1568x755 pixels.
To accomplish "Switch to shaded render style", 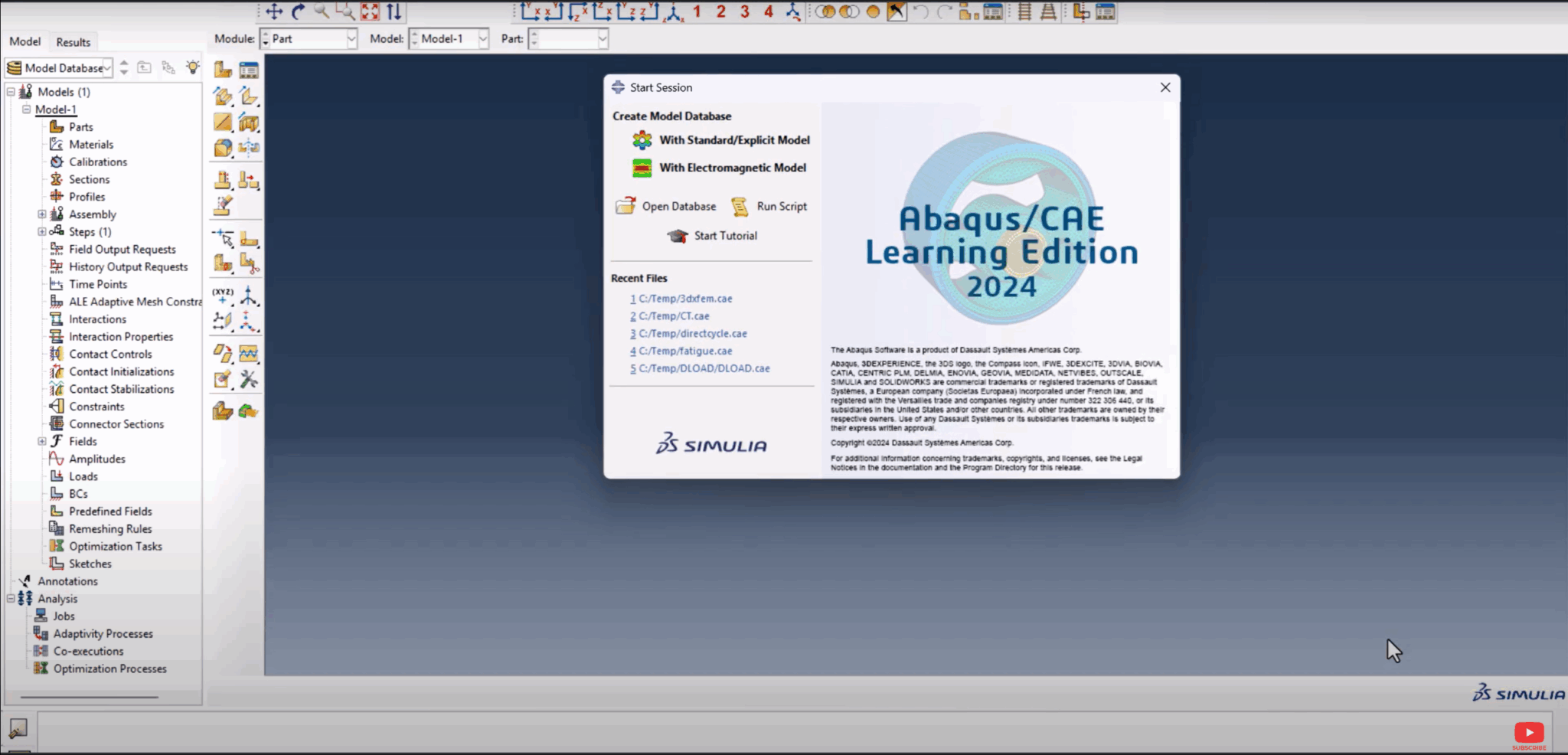I will pyautogui.click(x=873, y=11).
